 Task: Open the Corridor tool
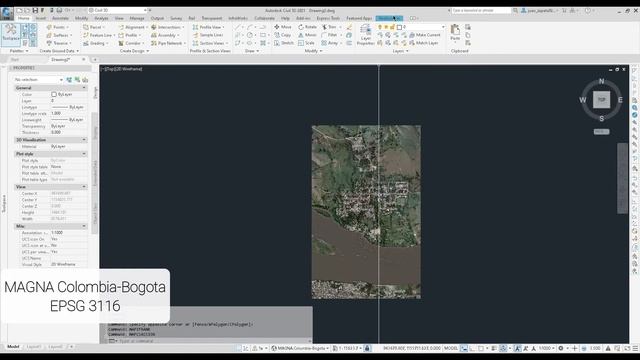click(x=131, y=43)
